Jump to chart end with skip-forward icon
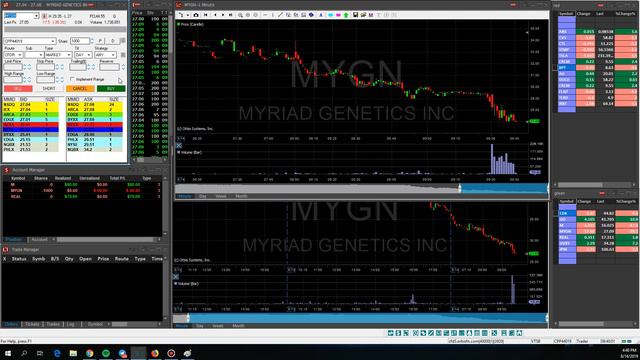Viewport: 640px width, 360px height. click(231, 15)
